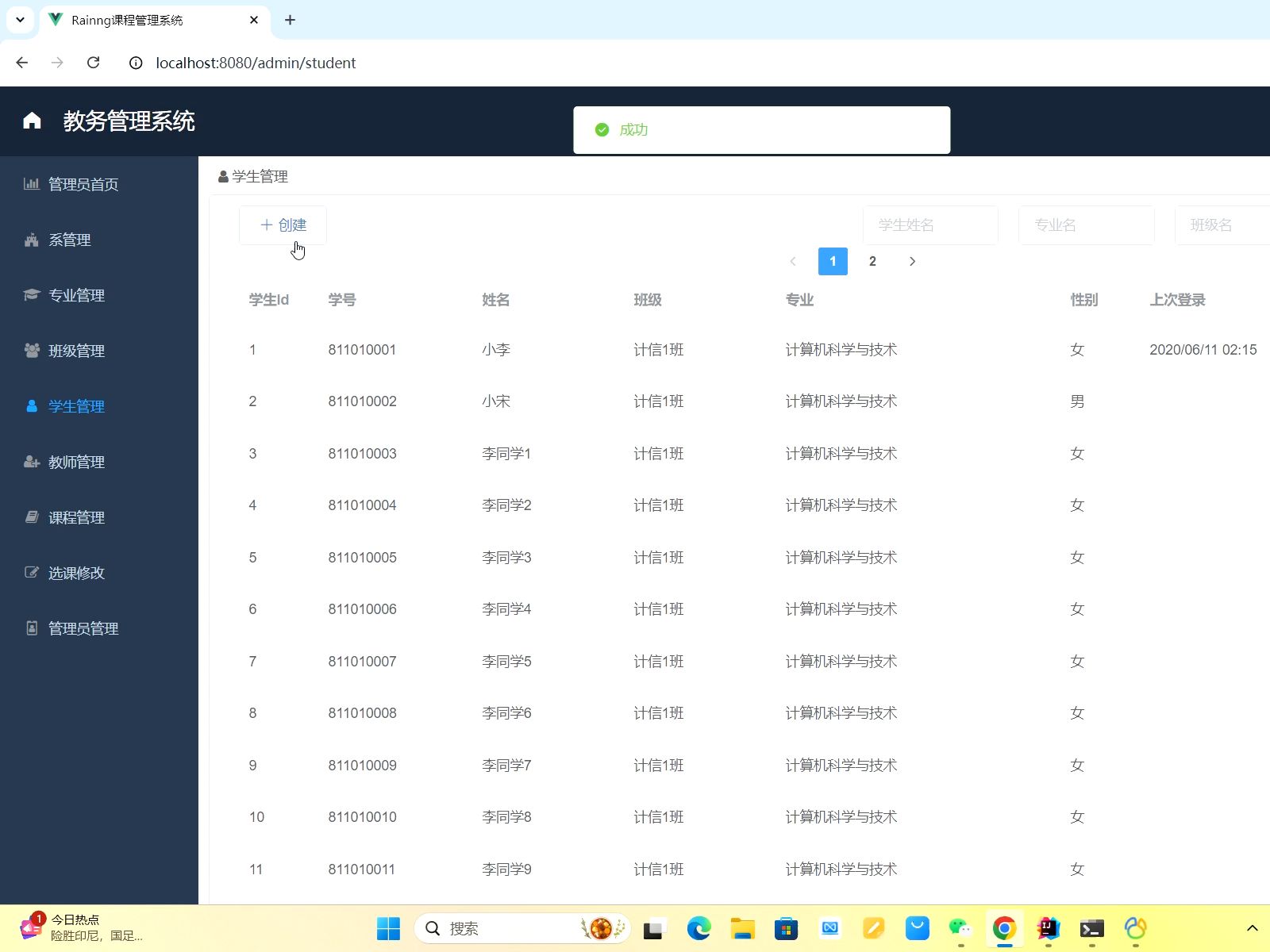The image size is (1270, 952).
Task: Show hidden tray icons chevron
Action: pos(1252,928)
